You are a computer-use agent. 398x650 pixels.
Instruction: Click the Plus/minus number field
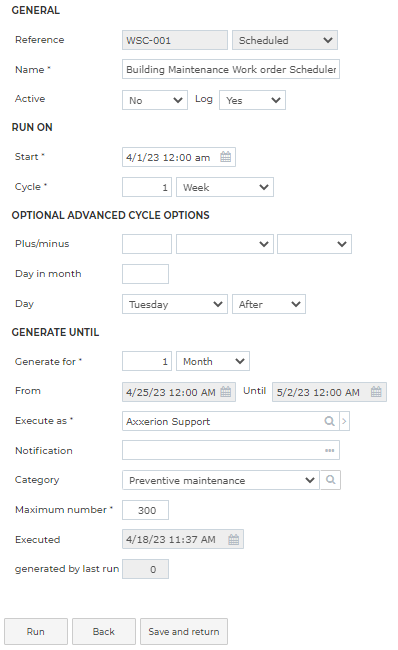147,244
